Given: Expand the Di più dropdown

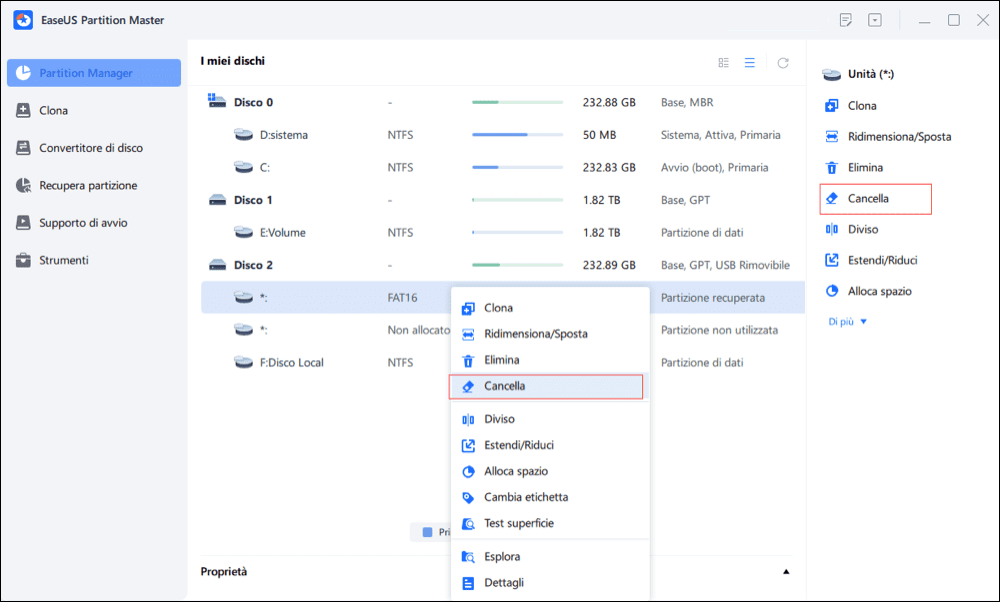Looking at the screenshot, I should (848, 322).
